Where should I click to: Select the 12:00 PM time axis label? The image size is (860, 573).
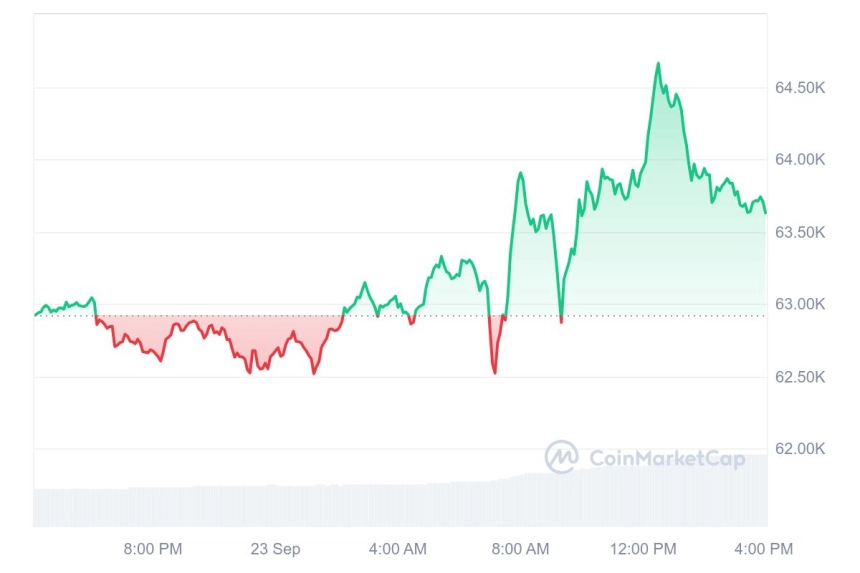point(643,549)
